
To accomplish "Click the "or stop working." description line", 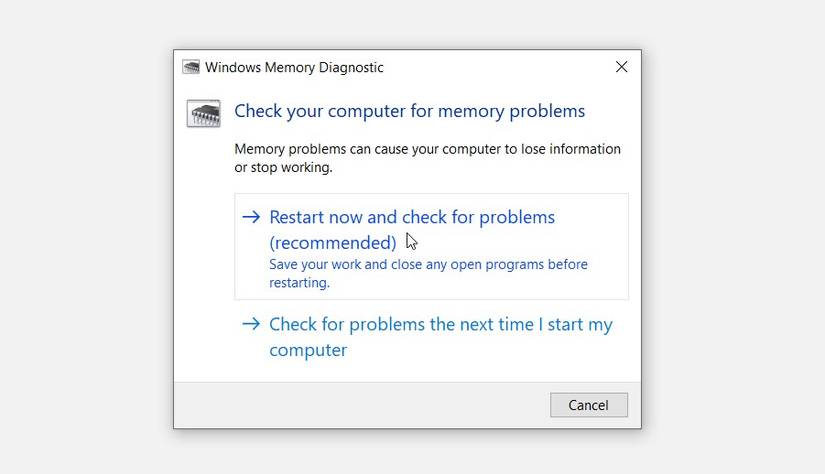I will (x=283, y=167).
